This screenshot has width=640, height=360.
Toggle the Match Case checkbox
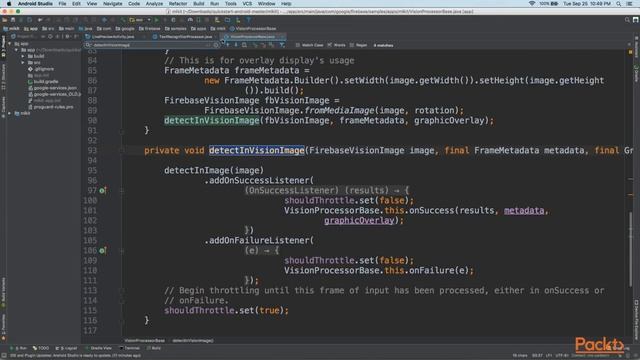click(298, 45)
